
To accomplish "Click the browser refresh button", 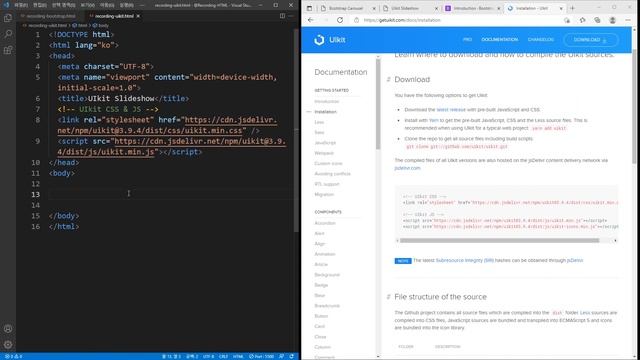I will pyautogui.click(x=340, y=20).
